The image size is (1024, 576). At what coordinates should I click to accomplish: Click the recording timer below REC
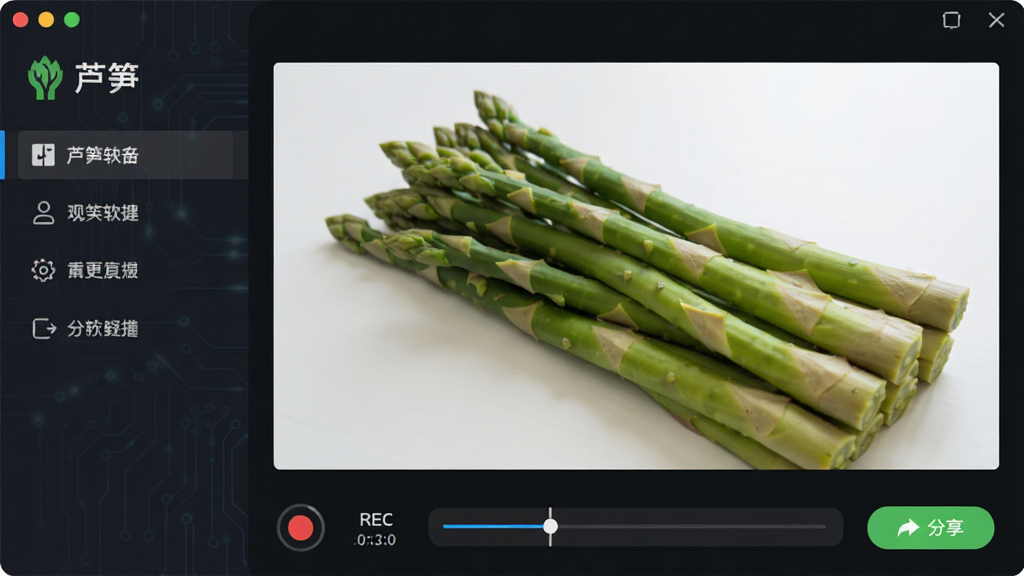376,540
